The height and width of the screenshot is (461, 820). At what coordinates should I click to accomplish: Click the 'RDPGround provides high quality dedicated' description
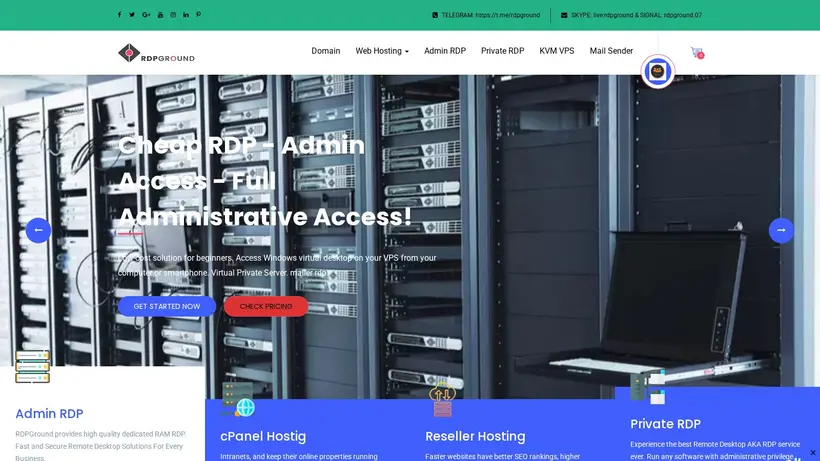coord(100,446)
